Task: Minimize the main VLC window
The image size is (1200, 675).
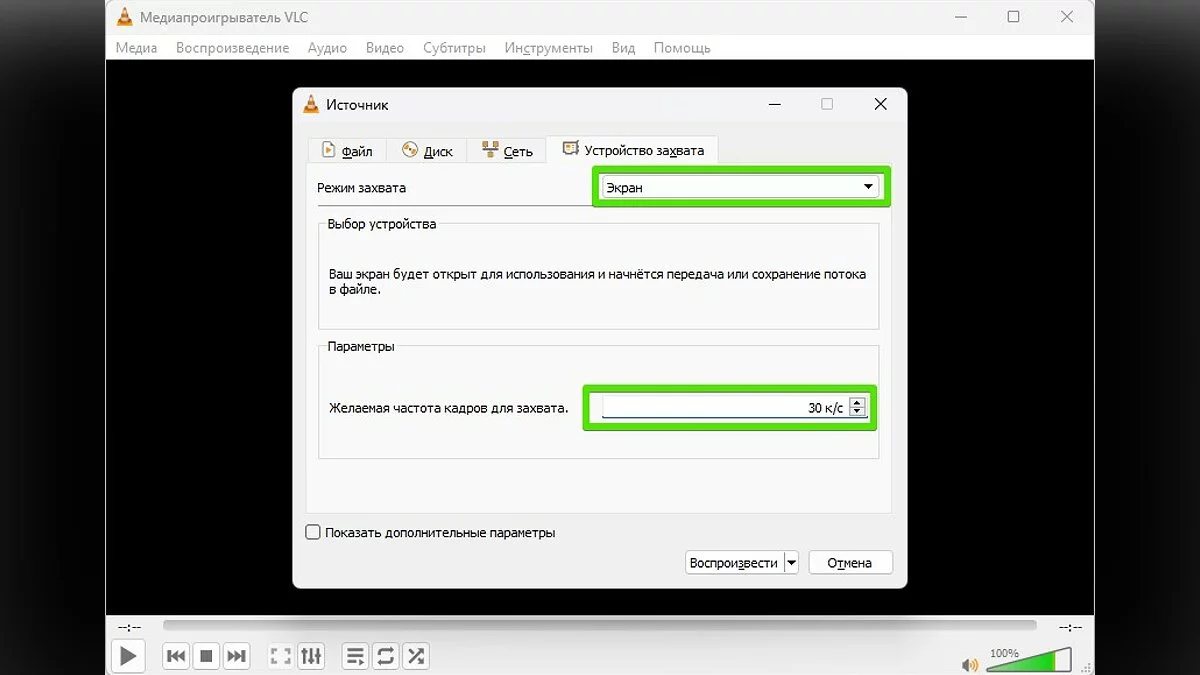Action: (x=962, y=16)
